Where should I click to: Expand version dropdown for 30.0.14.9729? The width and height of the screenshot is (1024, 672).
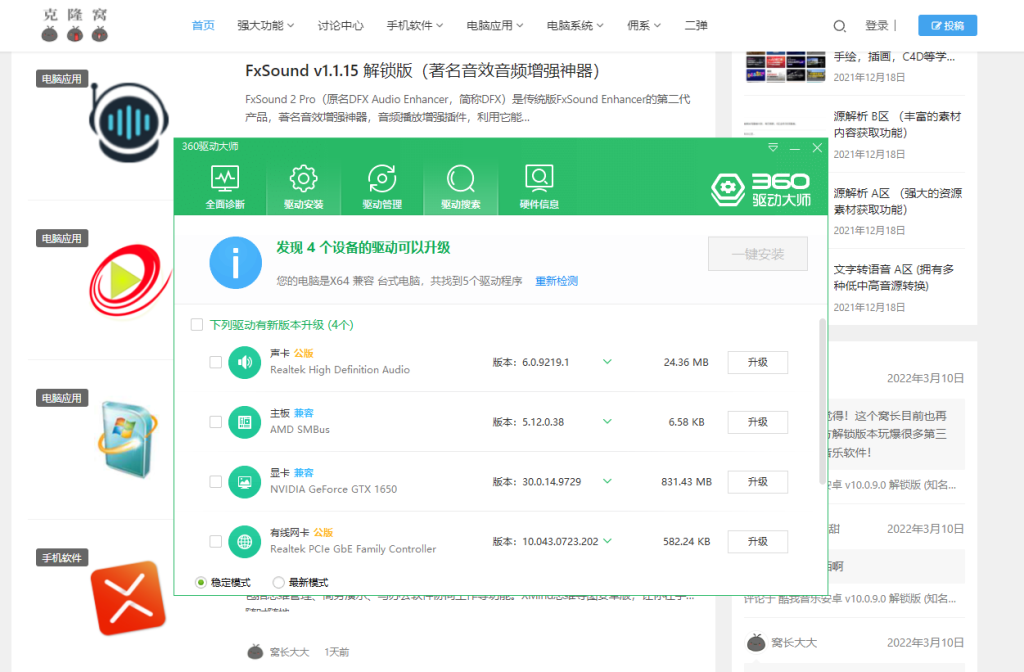[607, 481]
